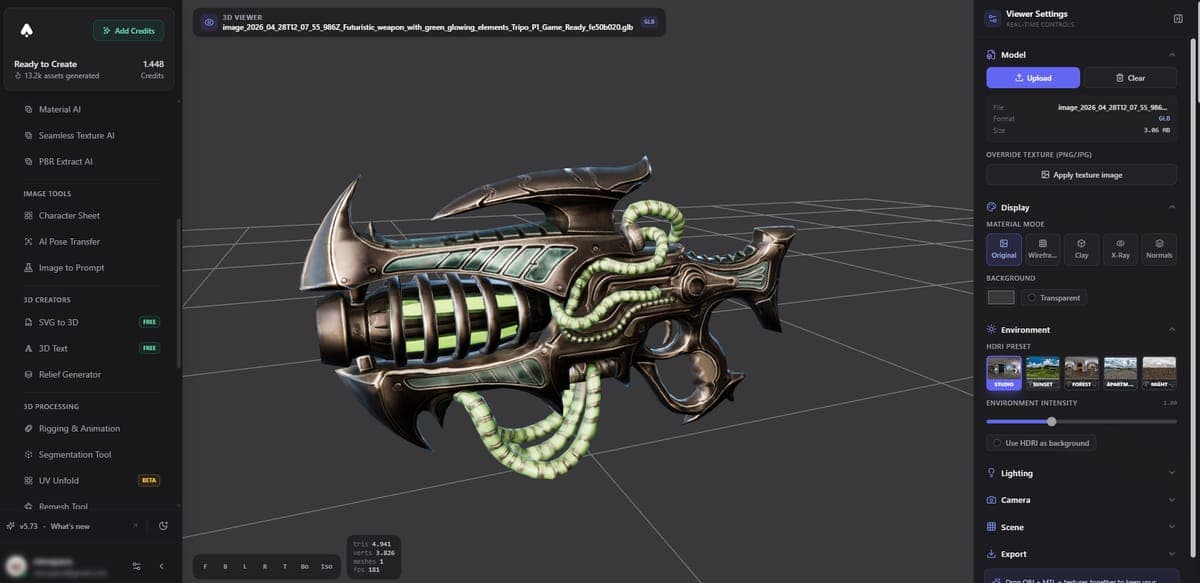Click the Model section file icon
The image size is (1200, 583).
pyautogui.click(x=991, y=55)
